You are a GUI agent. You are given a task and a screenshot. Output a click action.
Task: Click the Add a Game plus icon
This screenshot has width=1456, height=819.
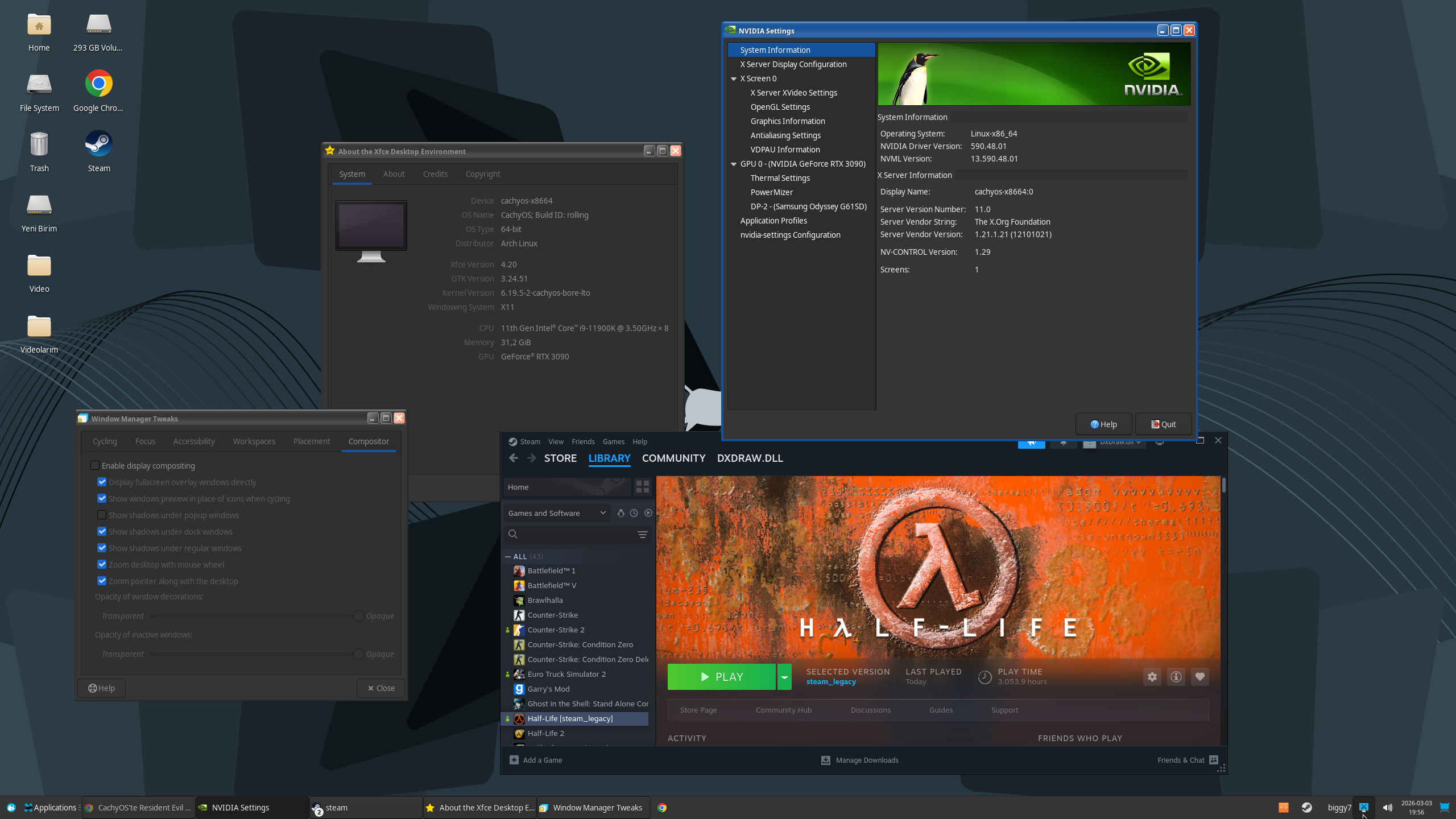pyautogui.click(x=514, y=760)
